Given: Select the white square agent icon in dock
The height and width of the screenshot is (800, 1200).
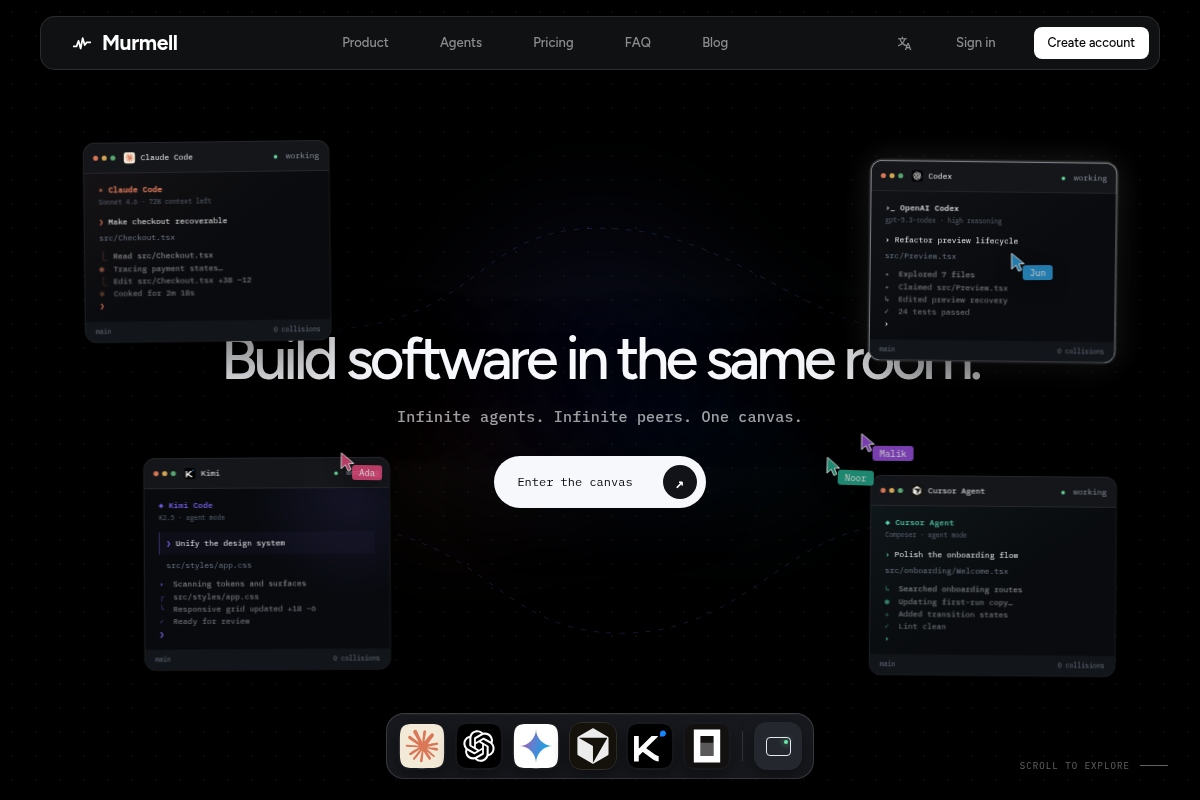Looking at the screenshot, I should pos(707,746).
